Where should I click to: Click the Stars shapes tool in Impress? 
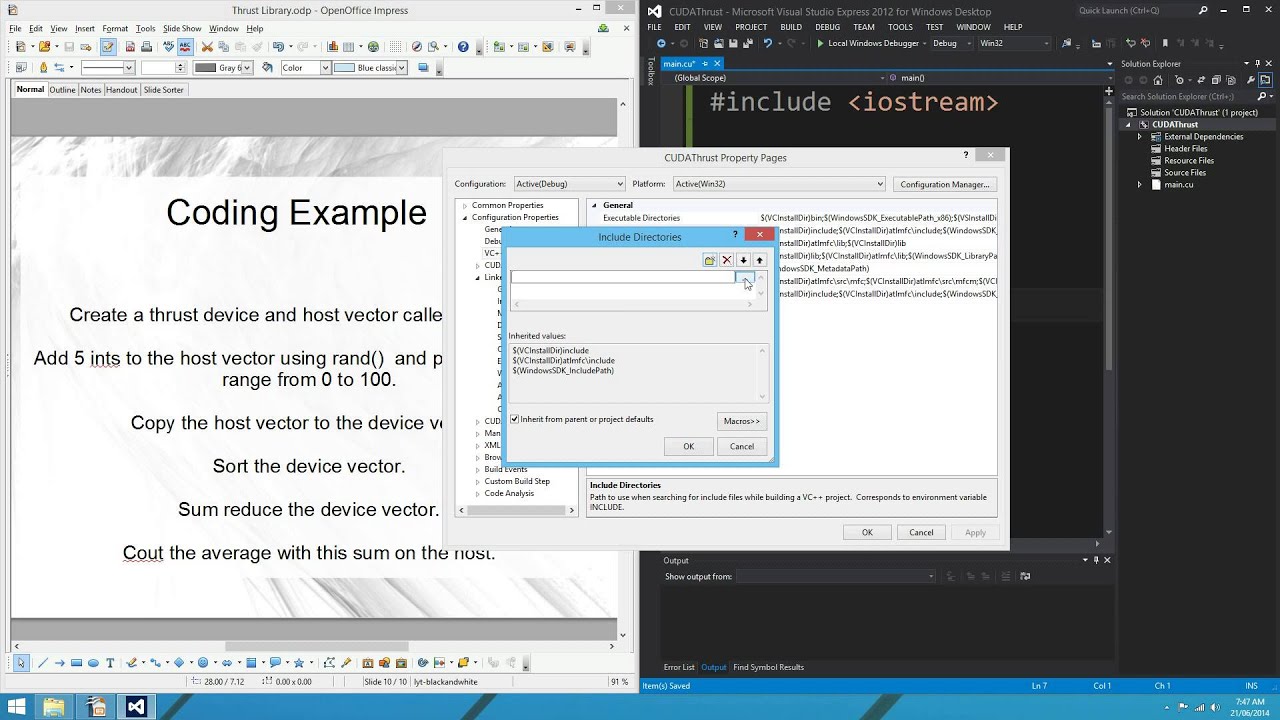point(299,662)
